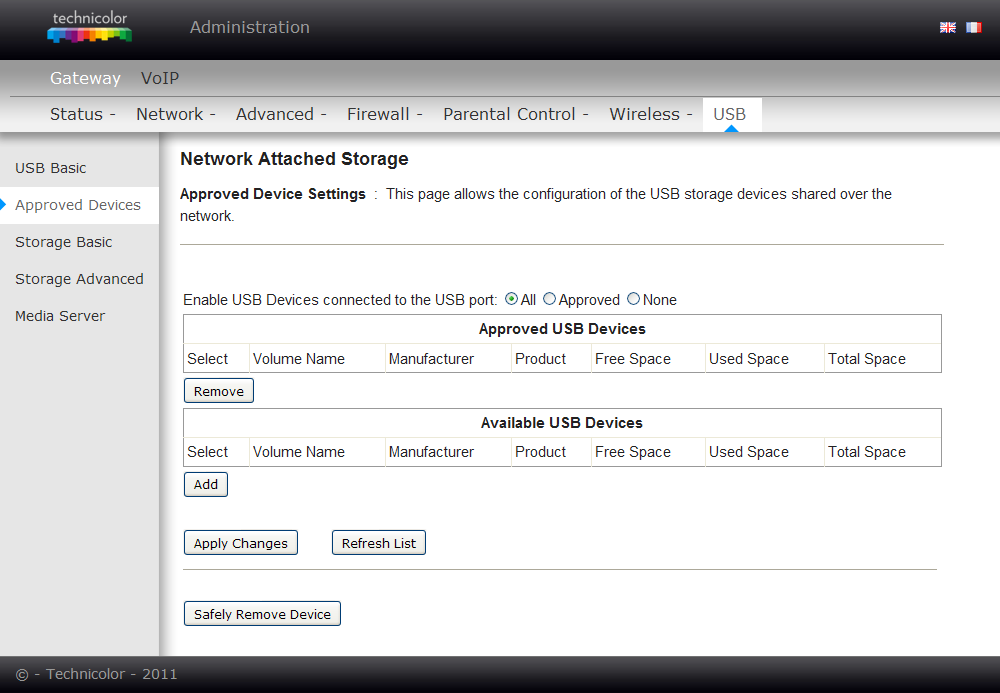This screenshot has width=1000, height=693.
Task: Go to the Gateway section
Action: (85, 78)
